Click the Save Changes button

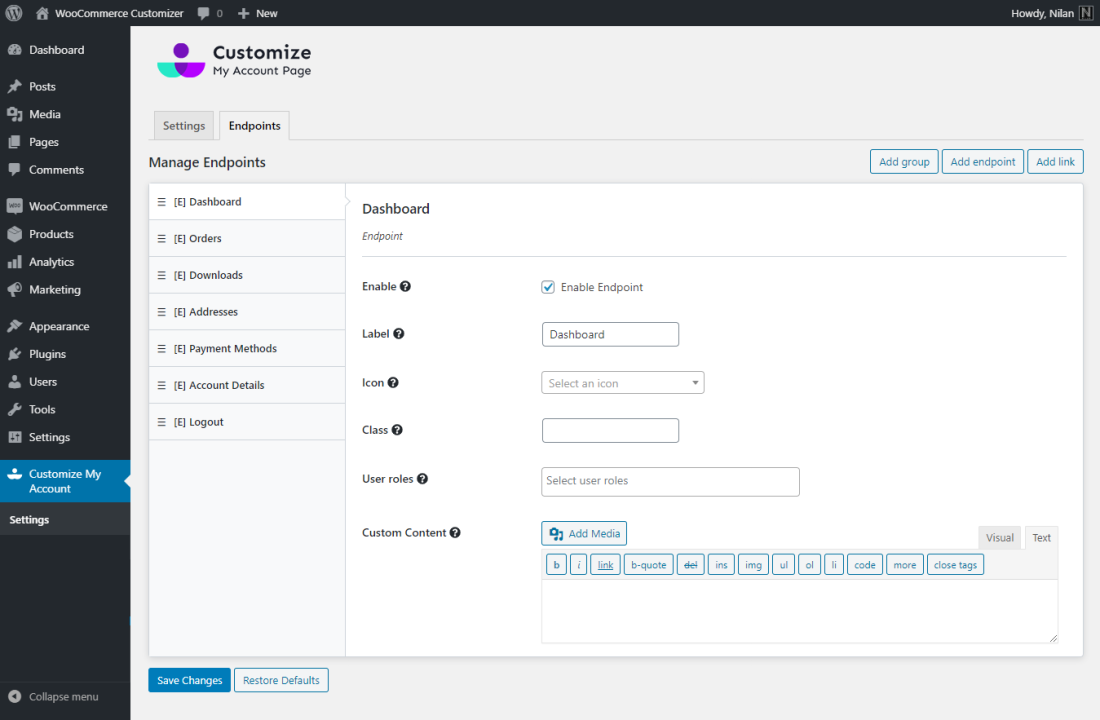coord(189,679)
